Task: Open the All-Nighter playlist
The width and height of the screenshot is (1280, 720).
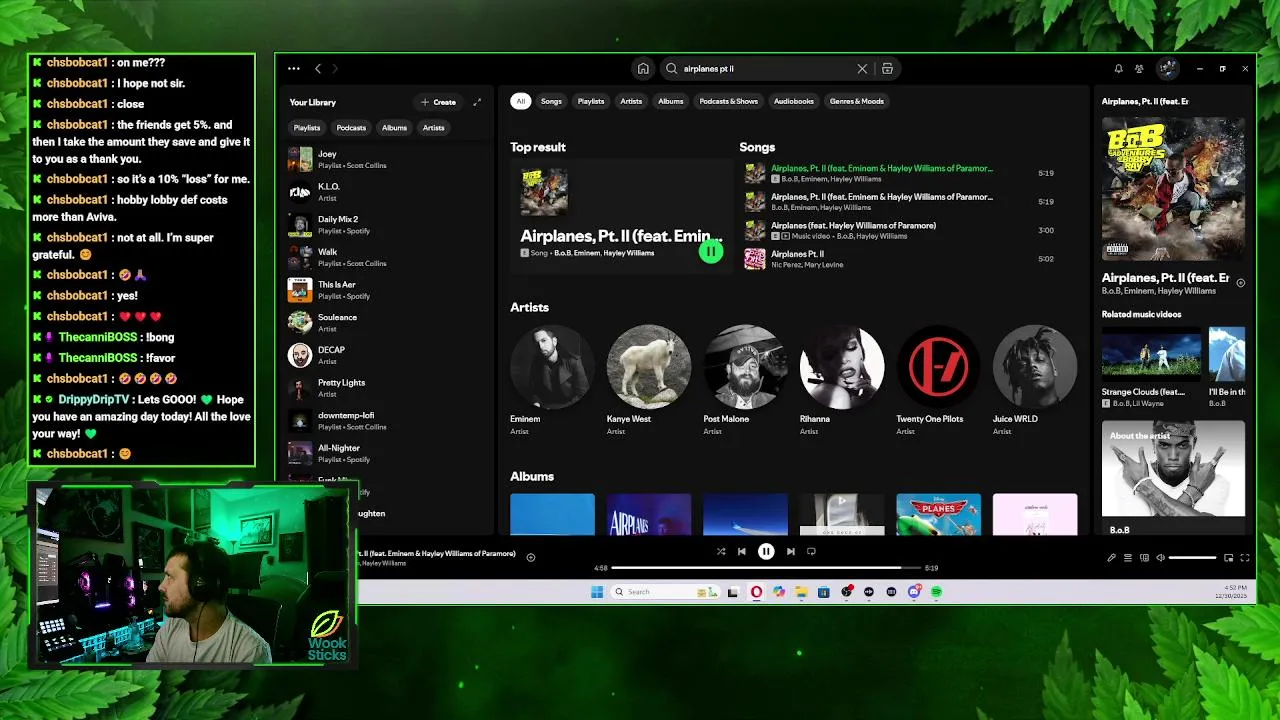Action: coord(385,453)
